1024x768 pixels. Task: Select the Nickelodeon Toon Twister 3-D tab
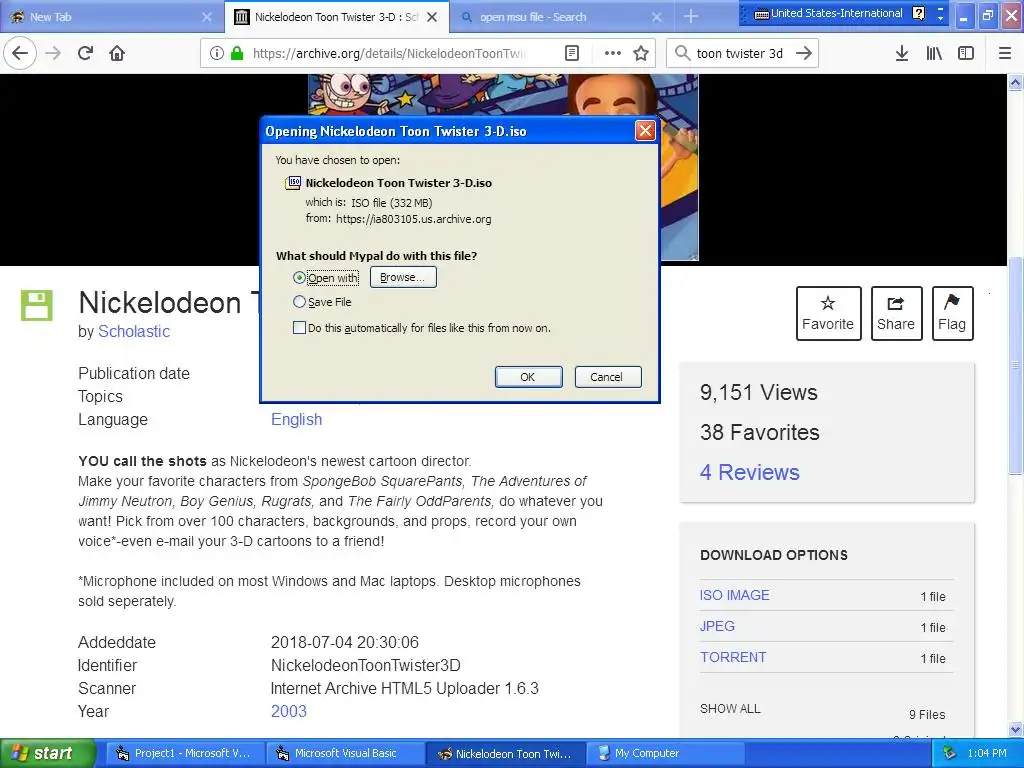(x=336, y=17)
